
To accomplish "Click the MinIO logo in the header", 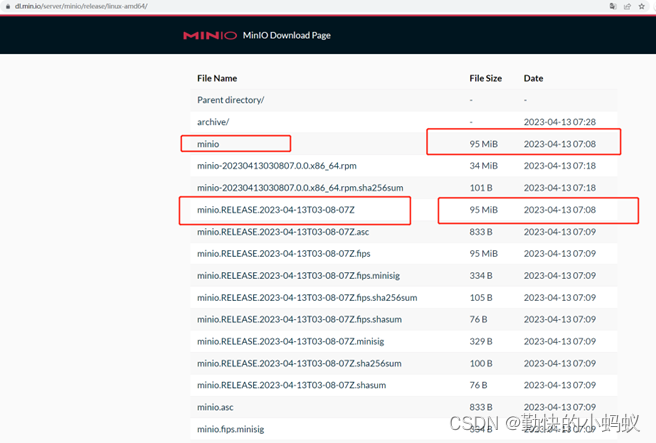I will (x=210, y=36).
